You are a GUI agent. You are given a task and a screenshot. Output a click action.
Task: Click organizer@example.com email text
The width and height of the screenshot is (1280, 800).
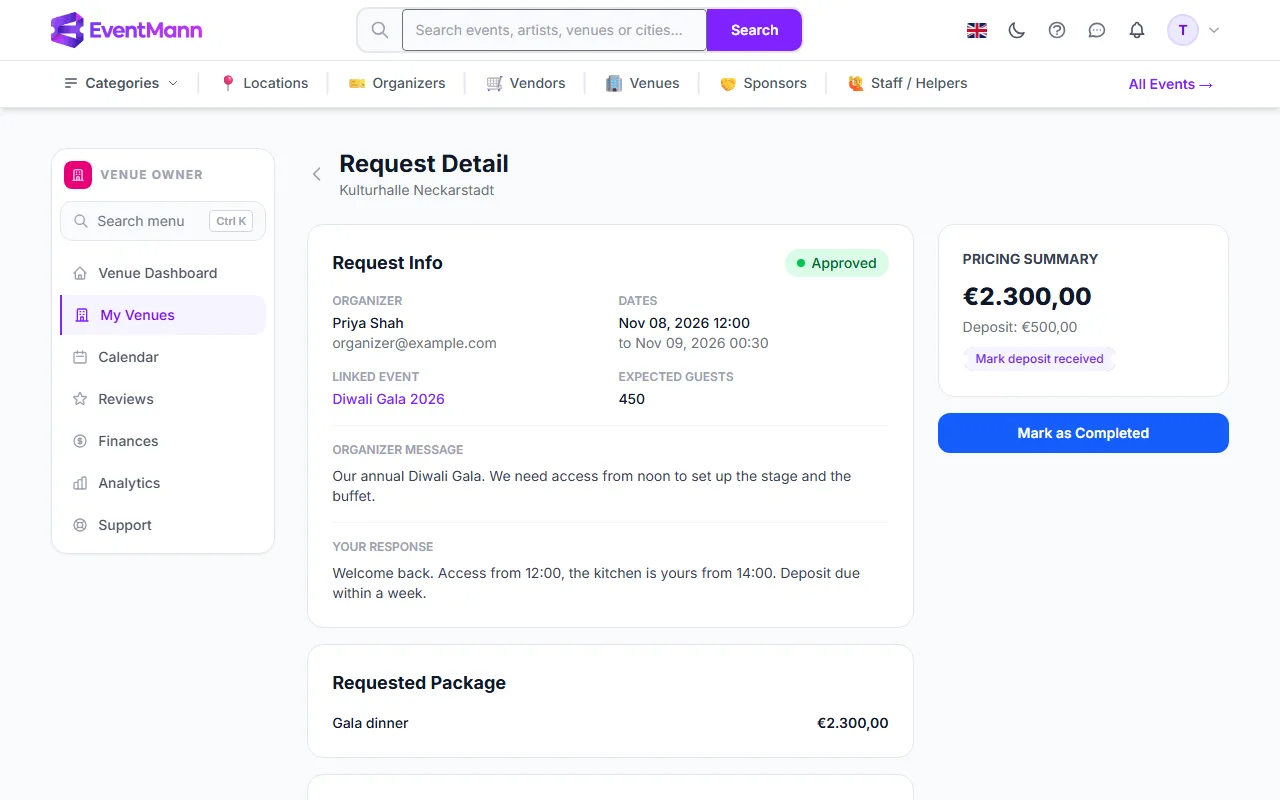[414, 343]
